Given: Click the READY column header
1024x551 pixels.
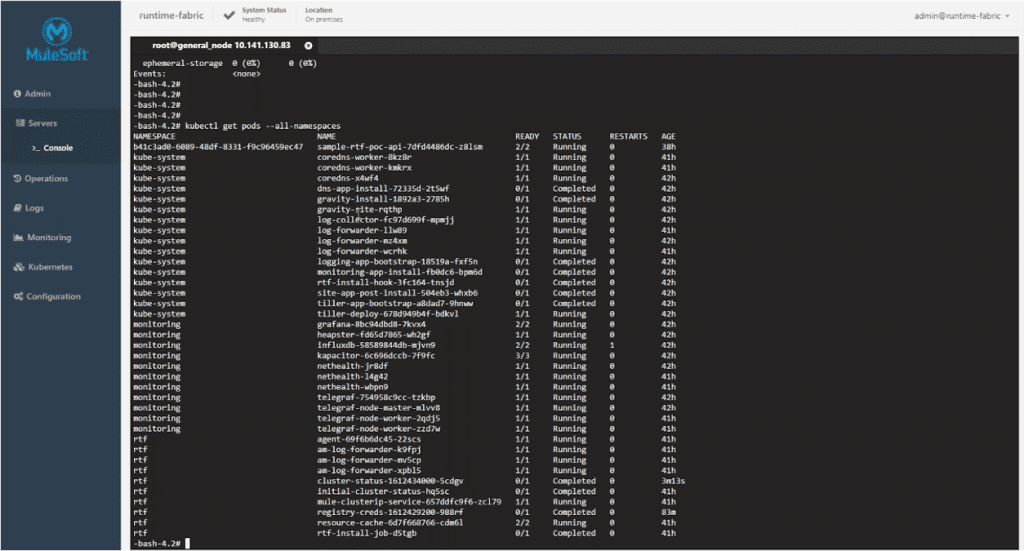Looking at the screenshot, I should point(527,136).
